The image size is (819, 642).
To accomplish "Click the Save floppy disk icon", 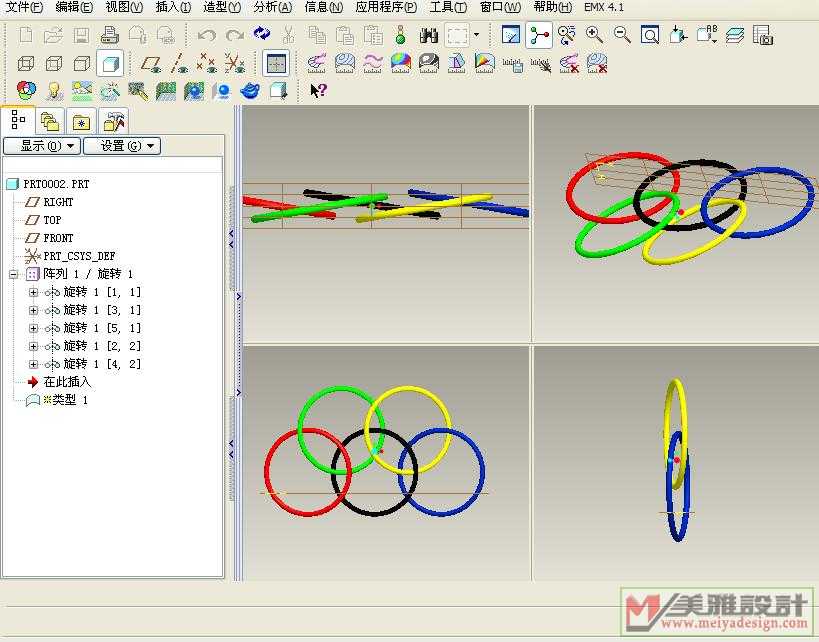I will point(81,35).
